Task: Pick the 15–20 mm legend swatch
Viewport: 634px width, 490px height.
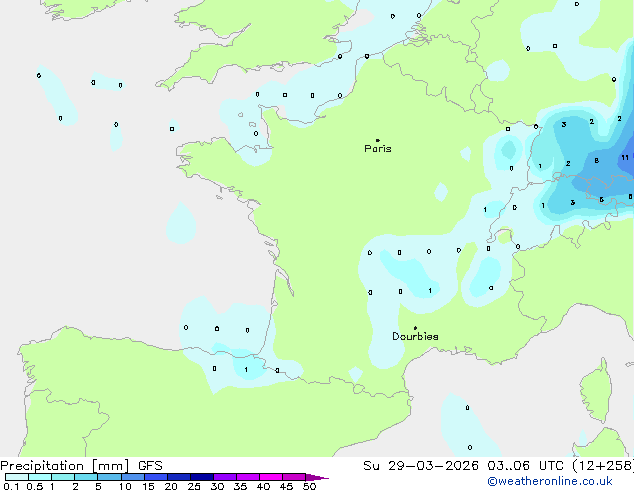Action: point(156,477)
